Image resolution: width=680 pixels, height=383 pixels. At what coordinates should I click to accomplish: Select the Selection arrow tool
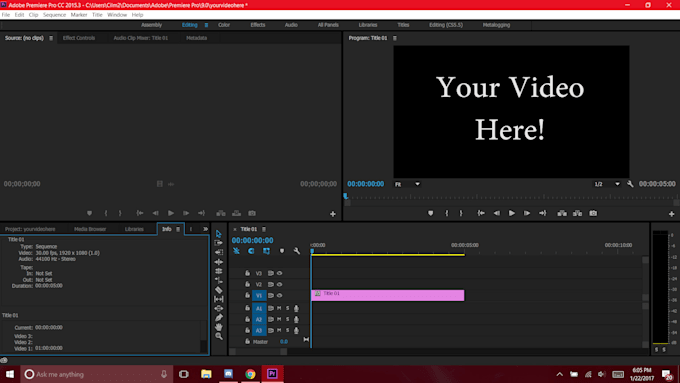point(219,234)
